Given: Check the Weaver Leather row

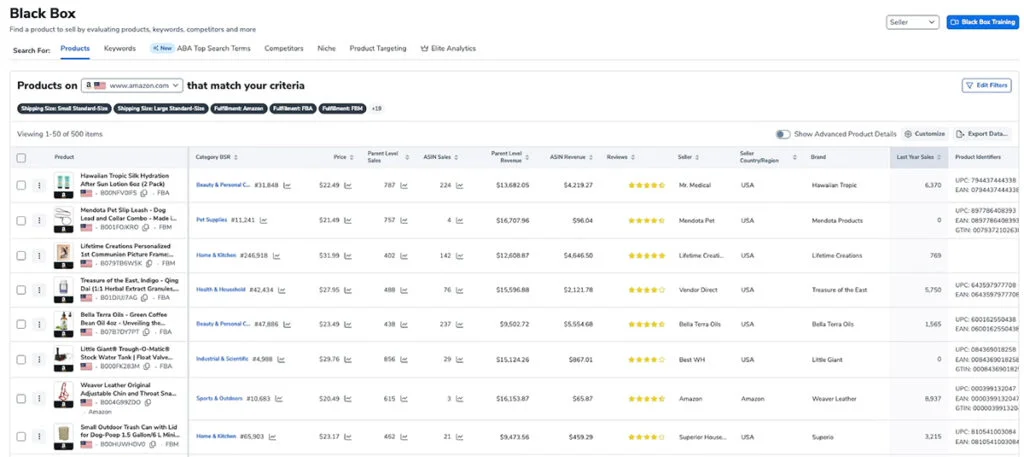Looking at the screenshot, I should pyautogui.click(x=22, y=398).
